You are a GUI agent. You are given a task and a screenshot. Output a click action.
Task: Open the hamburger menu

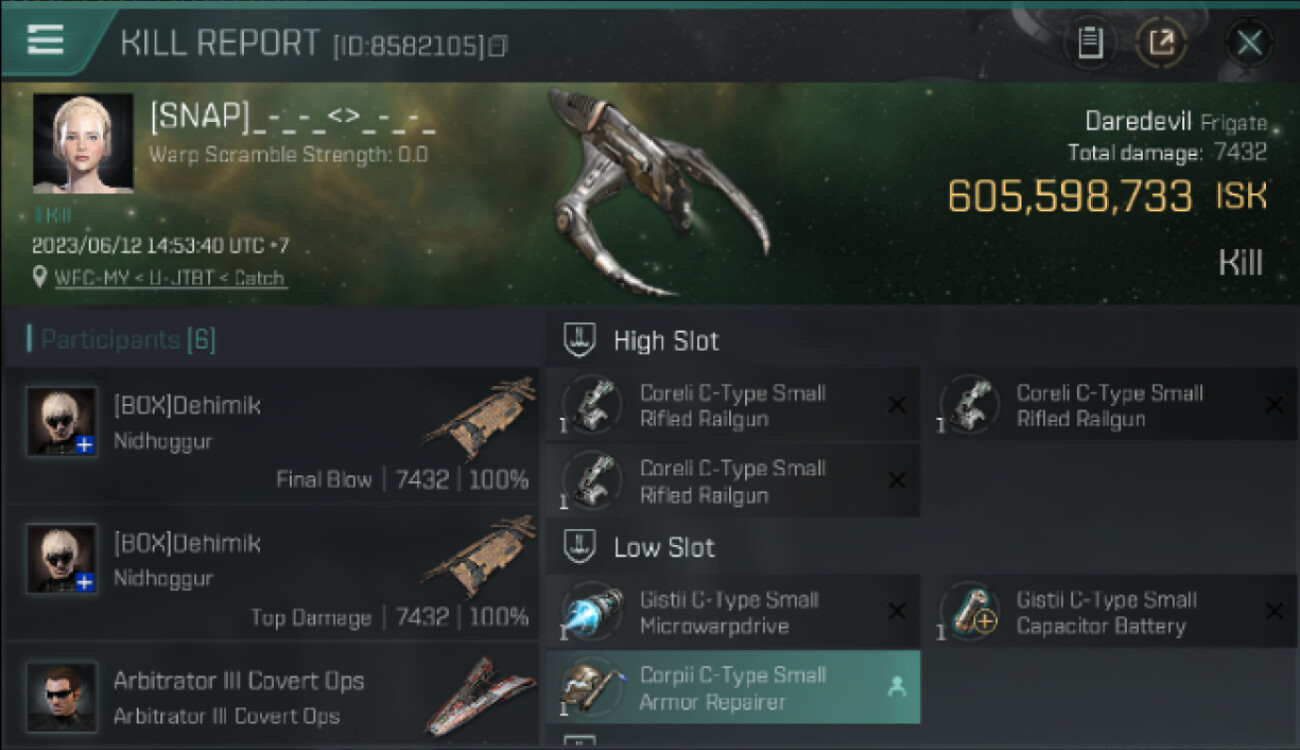click(46, 39)
